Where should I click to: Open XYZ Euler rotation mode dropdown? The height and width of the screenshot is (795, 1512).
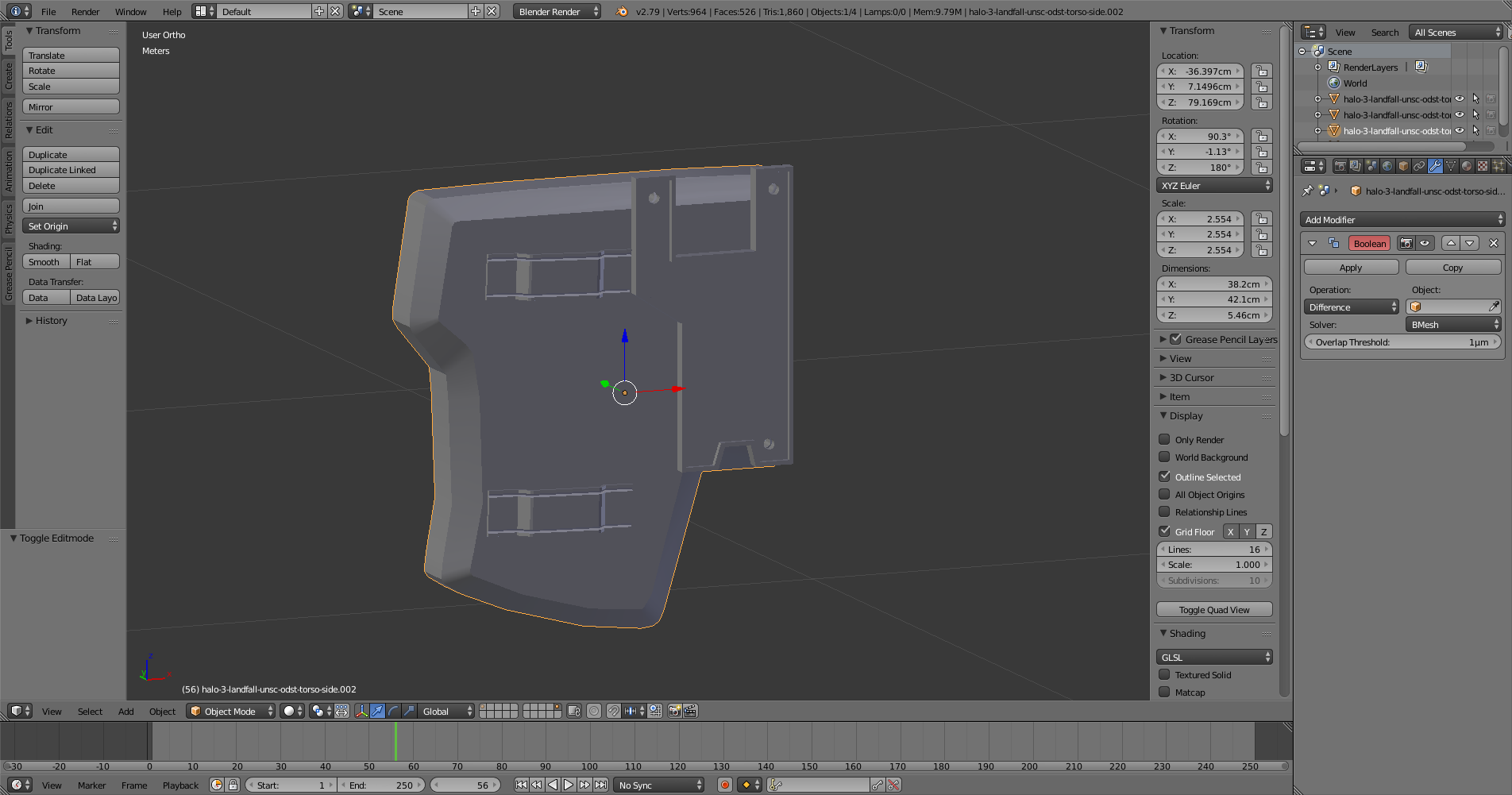[1214, 185]
